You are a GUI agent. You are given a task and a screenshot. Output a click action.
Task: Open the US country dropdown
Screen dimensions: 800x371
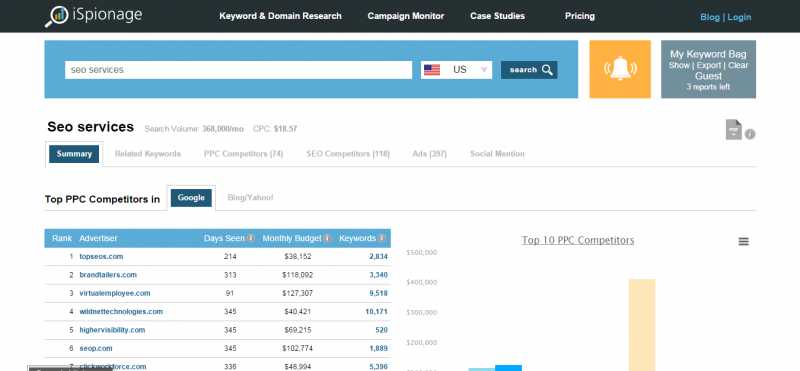click(x=457, y=70)
